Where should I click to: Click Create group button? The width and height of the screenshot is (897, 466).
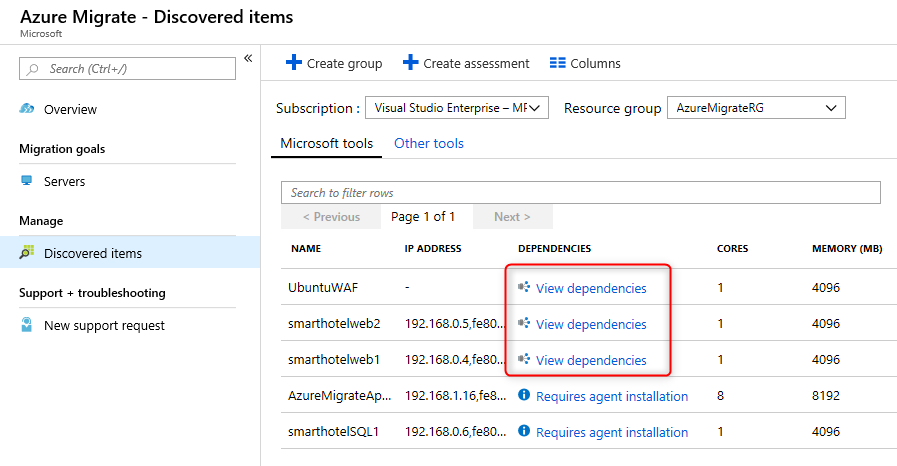(334, 63)
